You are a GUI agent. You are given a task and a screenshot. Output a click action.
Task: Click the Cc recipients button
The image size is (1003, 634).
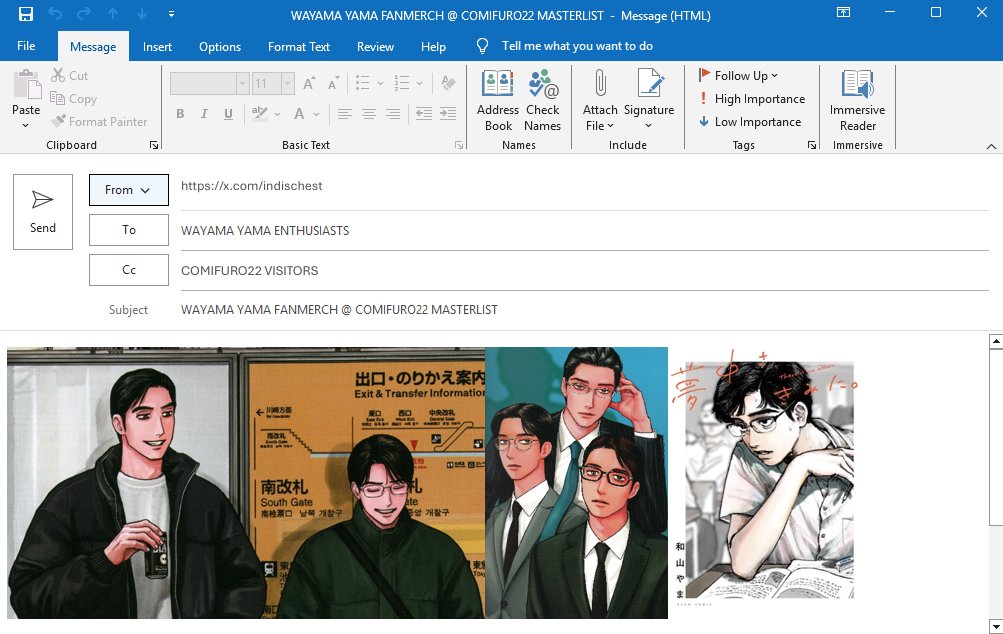tap(129, 270)
